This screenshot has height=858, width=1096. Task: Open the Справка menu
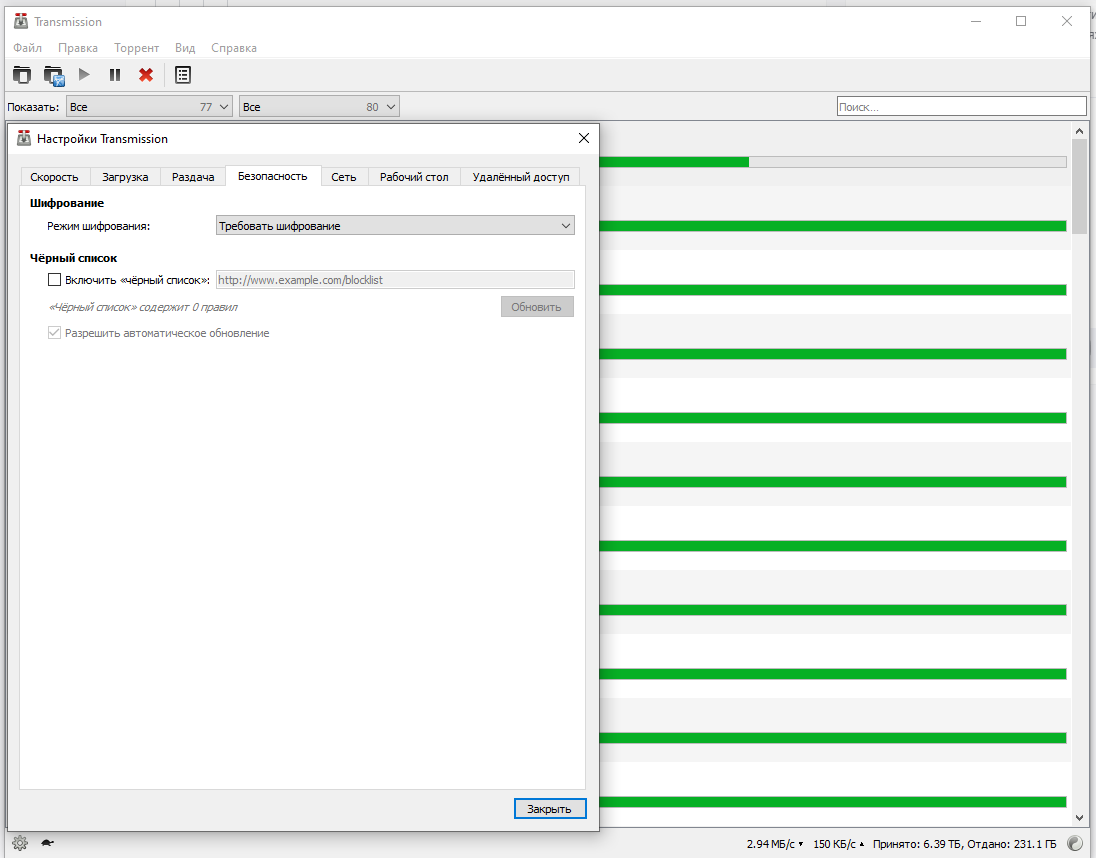(x=234, y=48)
